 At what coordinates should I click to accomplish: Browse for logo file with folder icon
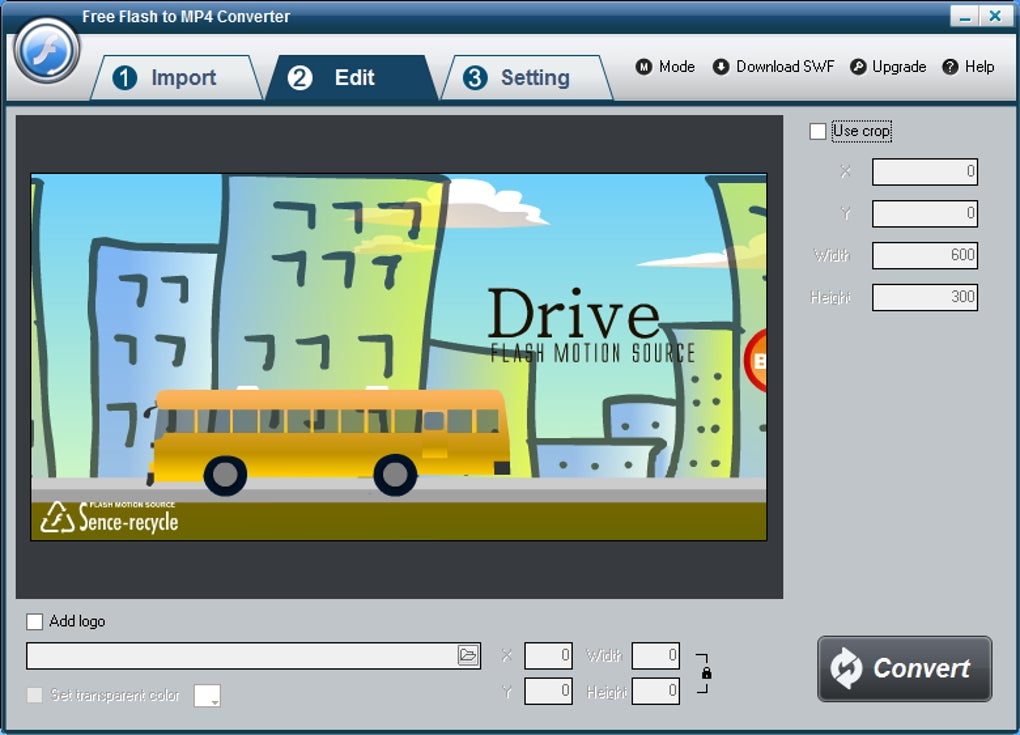(x=468, y=655)
